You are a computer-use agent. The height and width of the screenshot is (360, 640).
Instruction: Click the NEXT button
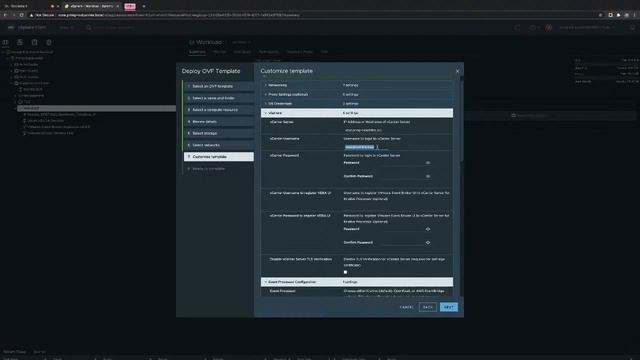pyautogui.click(x=449, y=307)
